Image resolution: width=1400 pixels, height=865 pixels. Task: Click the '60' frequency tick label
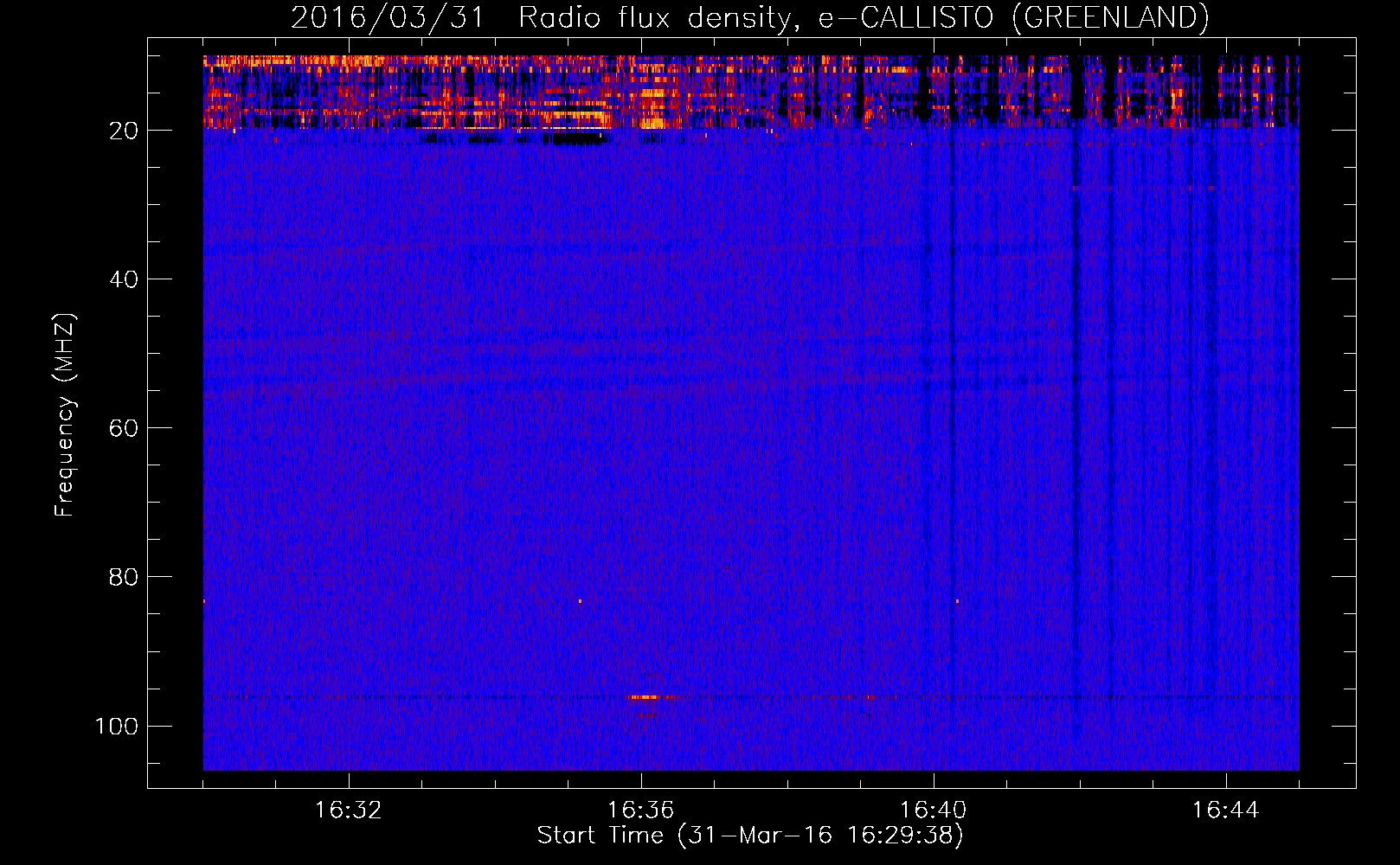(124, 428)
